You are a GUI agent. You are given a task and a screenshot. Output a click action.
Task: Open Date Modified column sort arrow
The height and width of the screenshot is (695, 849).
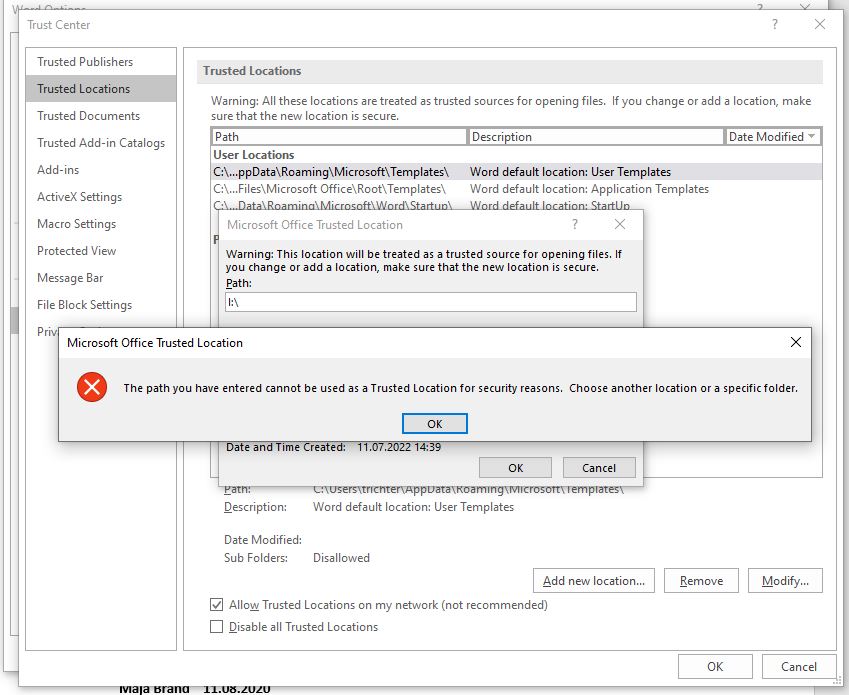[x=811, y=136]
